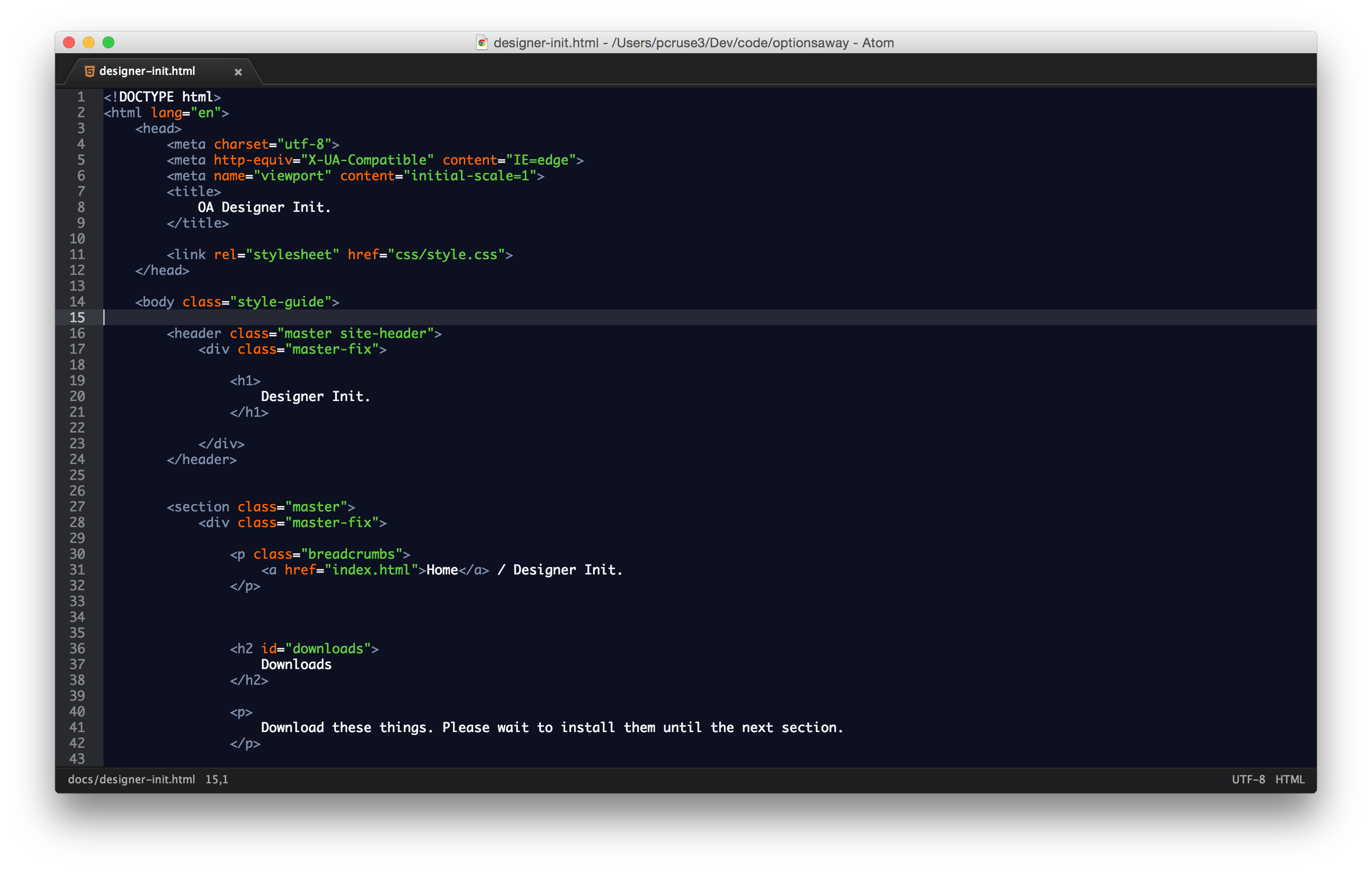Click the HTML5 icon on the tab
1372x872 pixels.
point(90,71)
